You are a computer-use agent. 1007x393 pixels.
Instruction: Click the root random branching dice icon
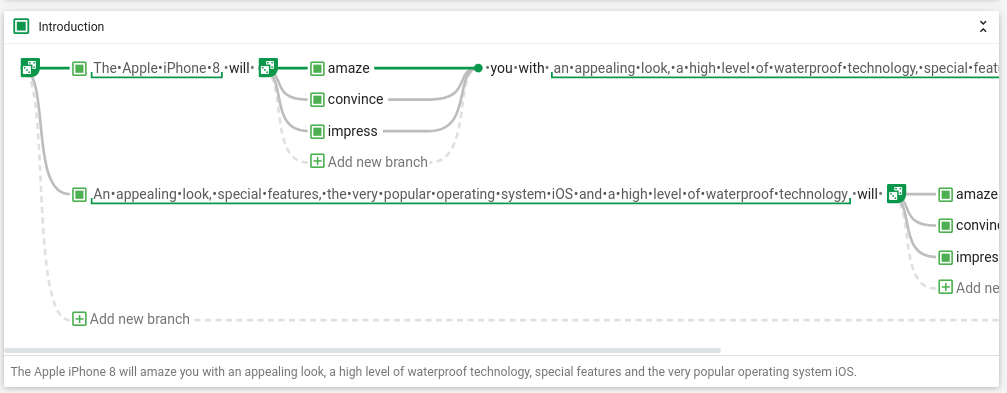tap(30, 67)
